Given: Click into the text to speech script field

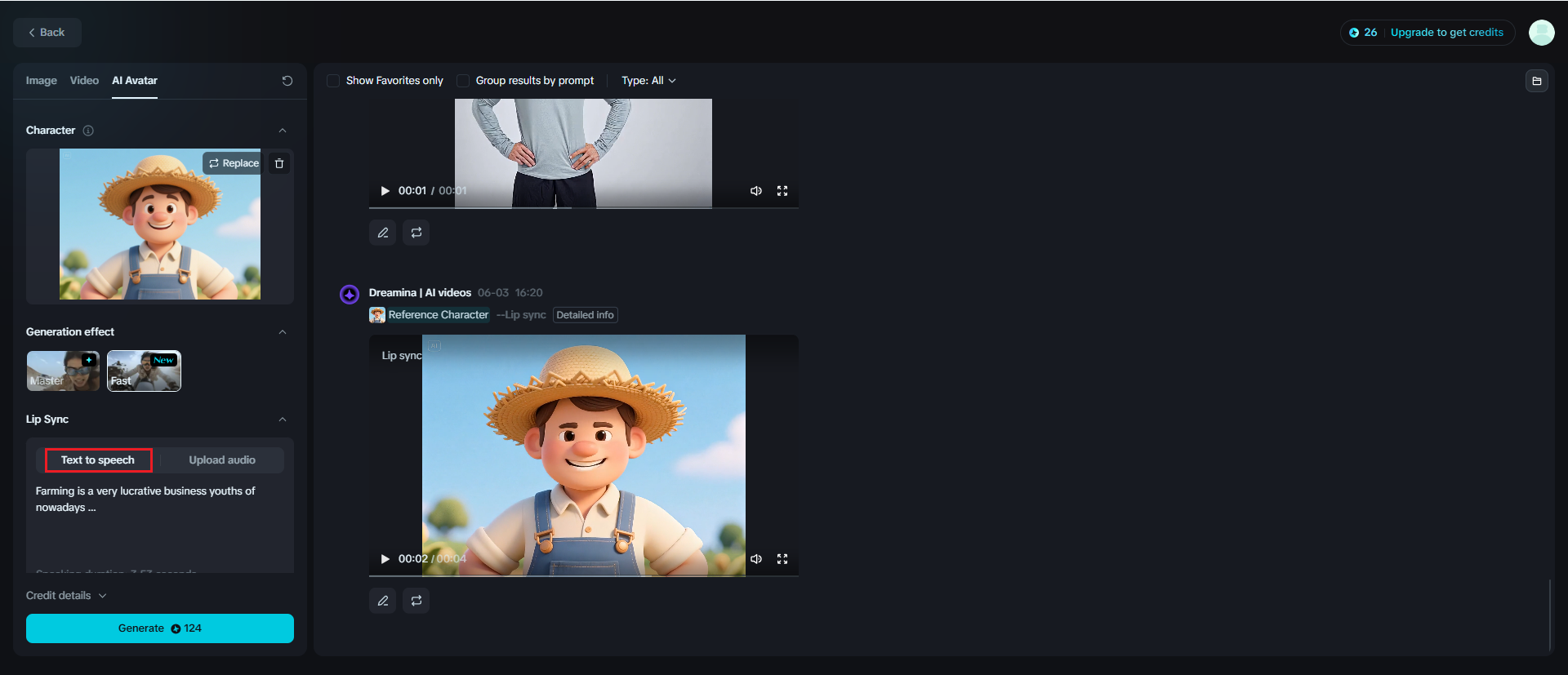Looking at the screenshot, I should tap(160, 522).
